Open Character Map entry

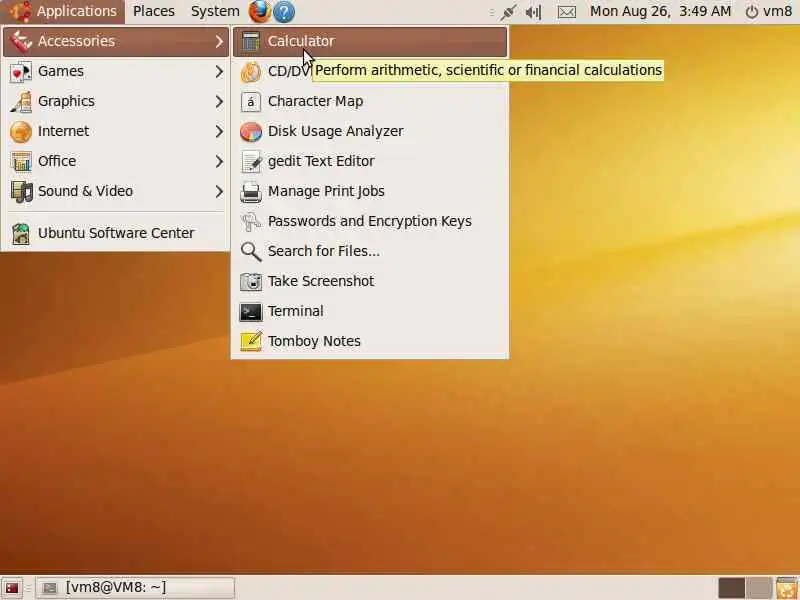(x=370, y=102)
